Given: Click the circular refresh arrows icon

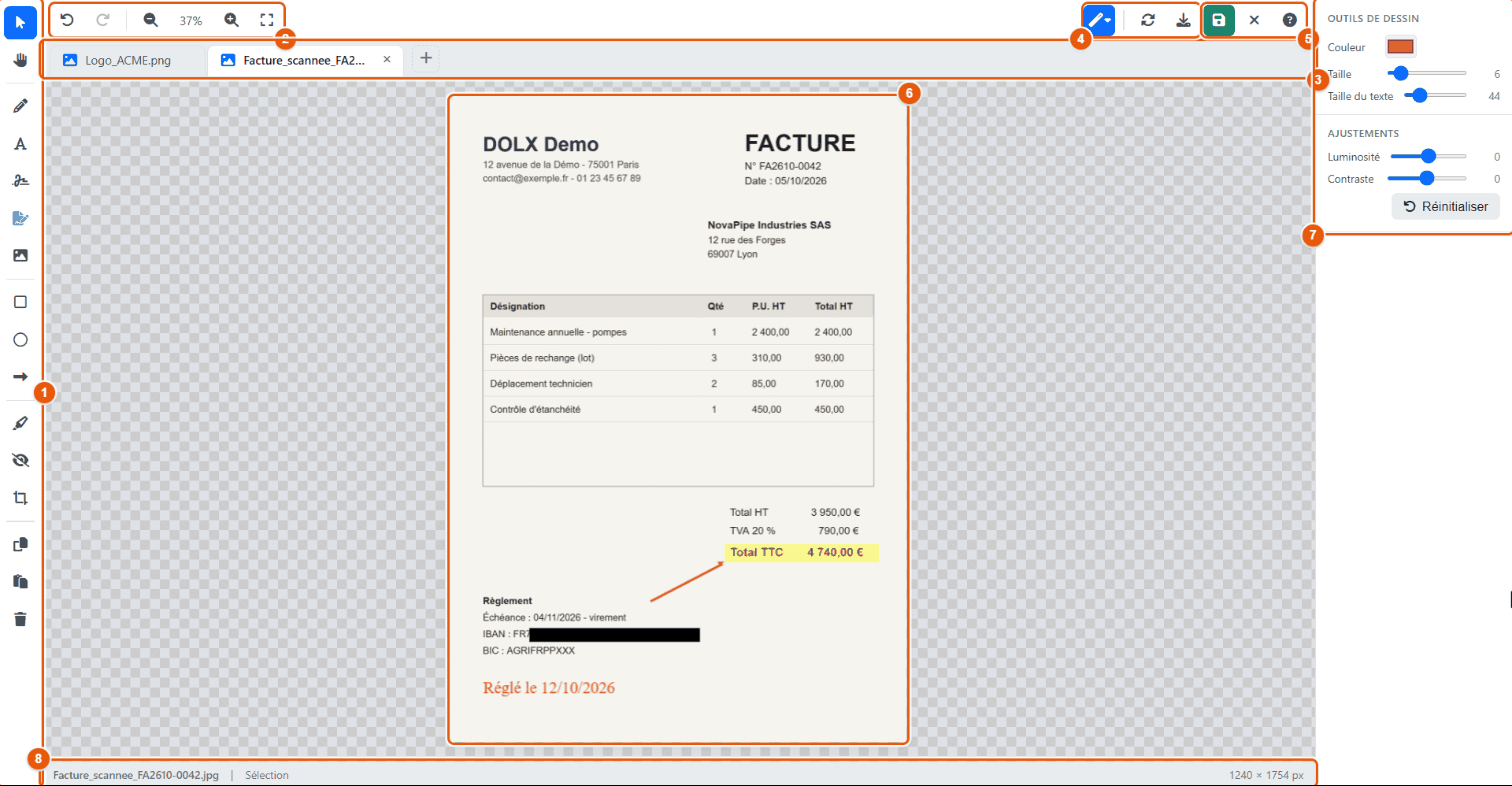Looking at the screenshot, I should (1148, 20).
